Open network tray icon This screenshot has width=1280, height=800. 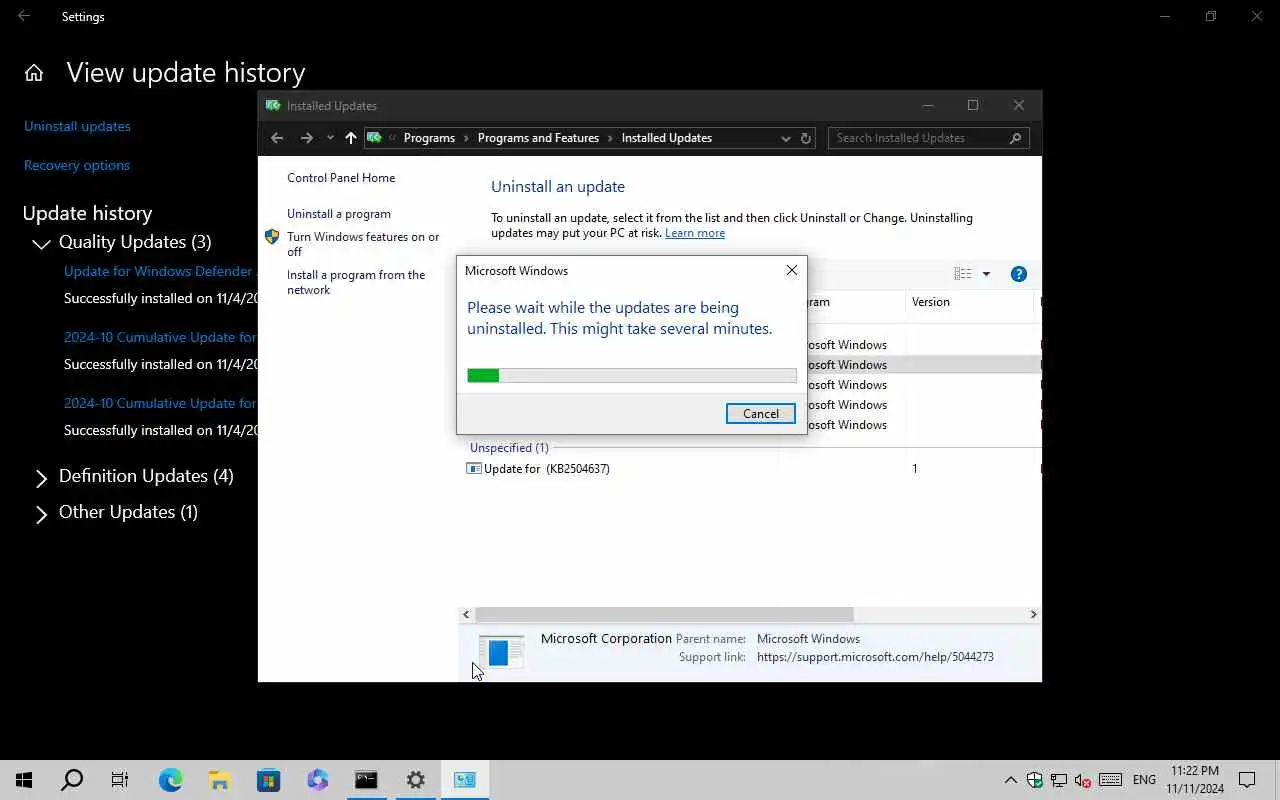[x=1059, y=780]
